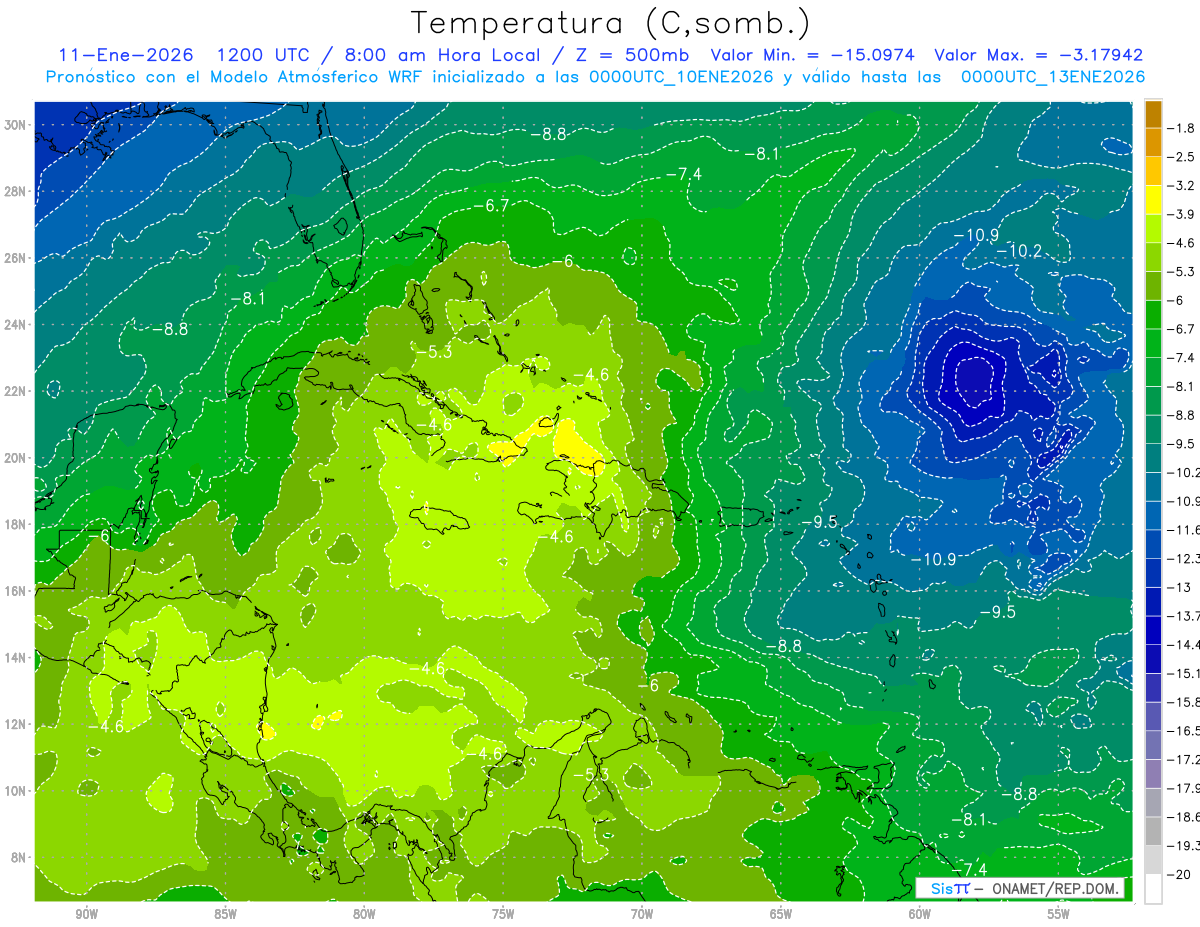Screen dimensions: 1200x927
Task: Click the "80W" longitude axis label
Action: [365, 914]
